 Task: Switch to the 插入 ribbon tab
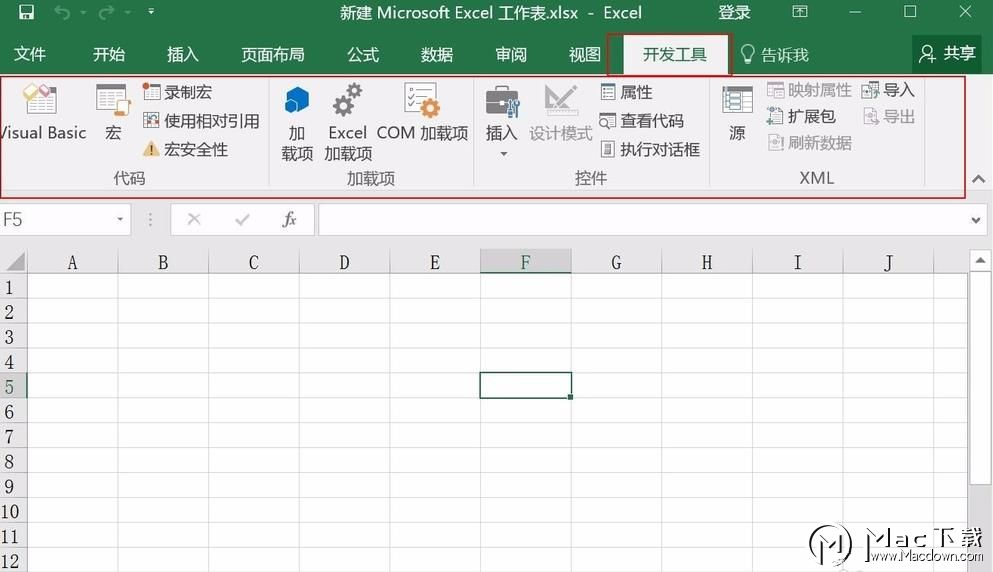(x=182, y=54)
